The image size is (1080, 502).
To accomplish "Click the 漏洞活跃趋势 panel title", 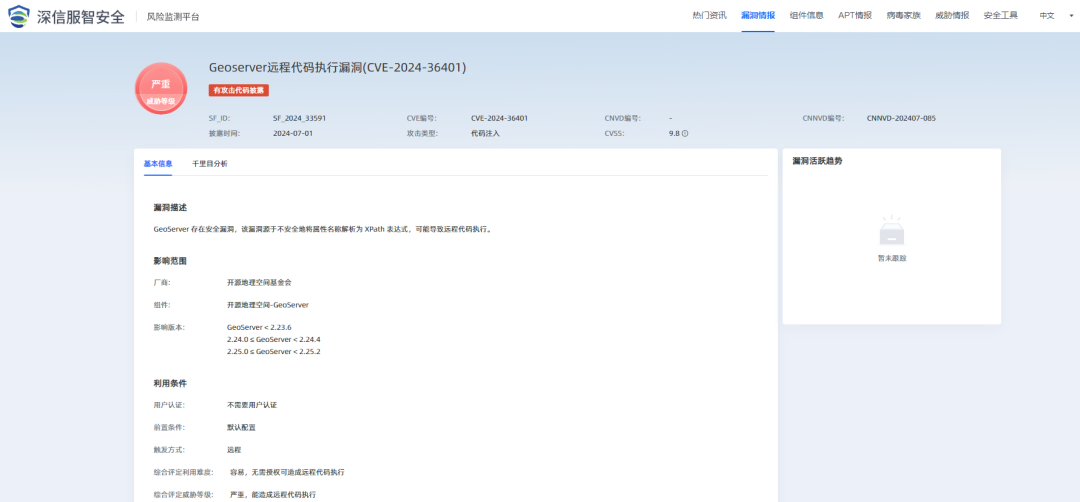I will [x=817, y=161].
